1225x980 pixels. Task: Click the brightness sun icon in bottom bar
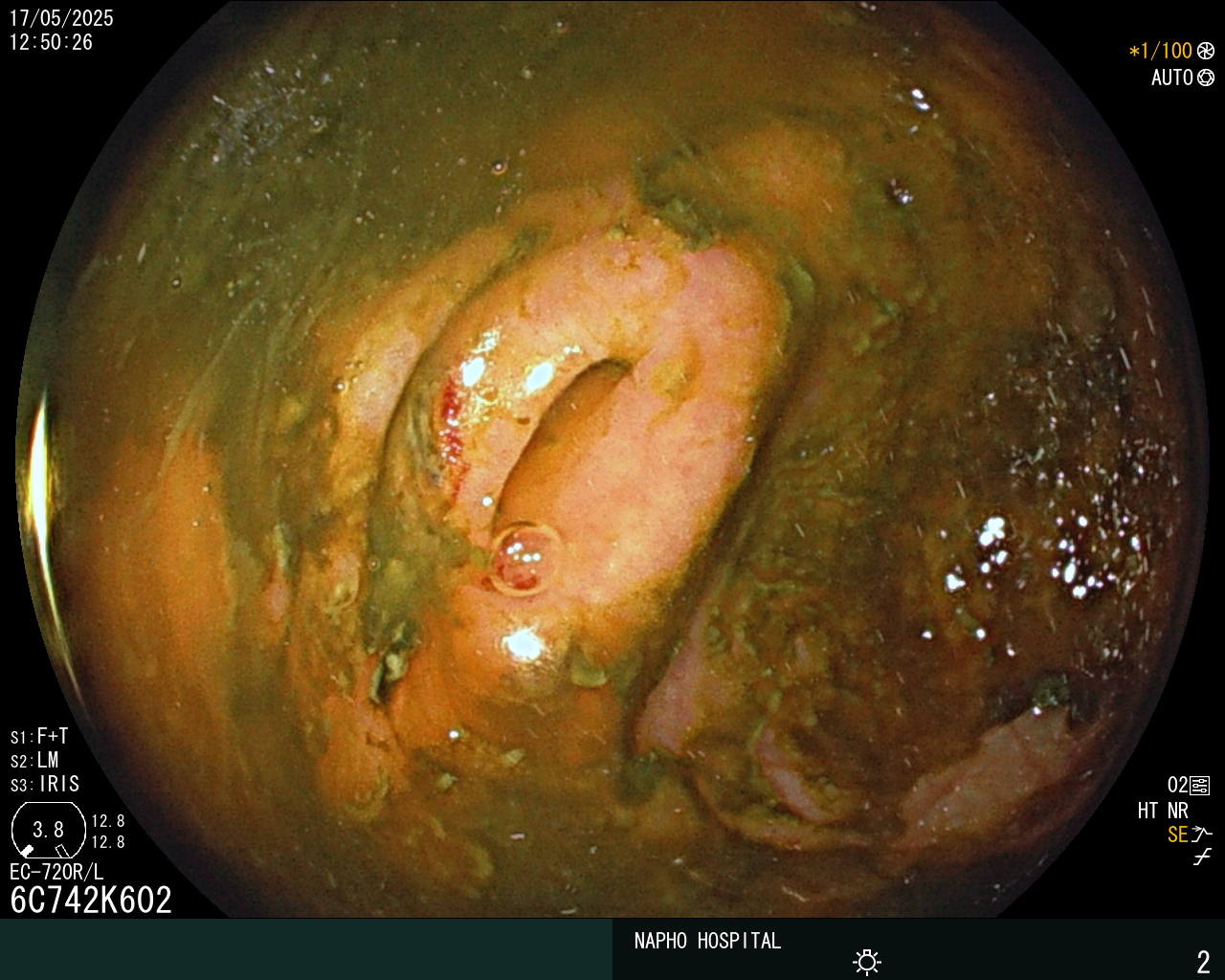(867, 961)
